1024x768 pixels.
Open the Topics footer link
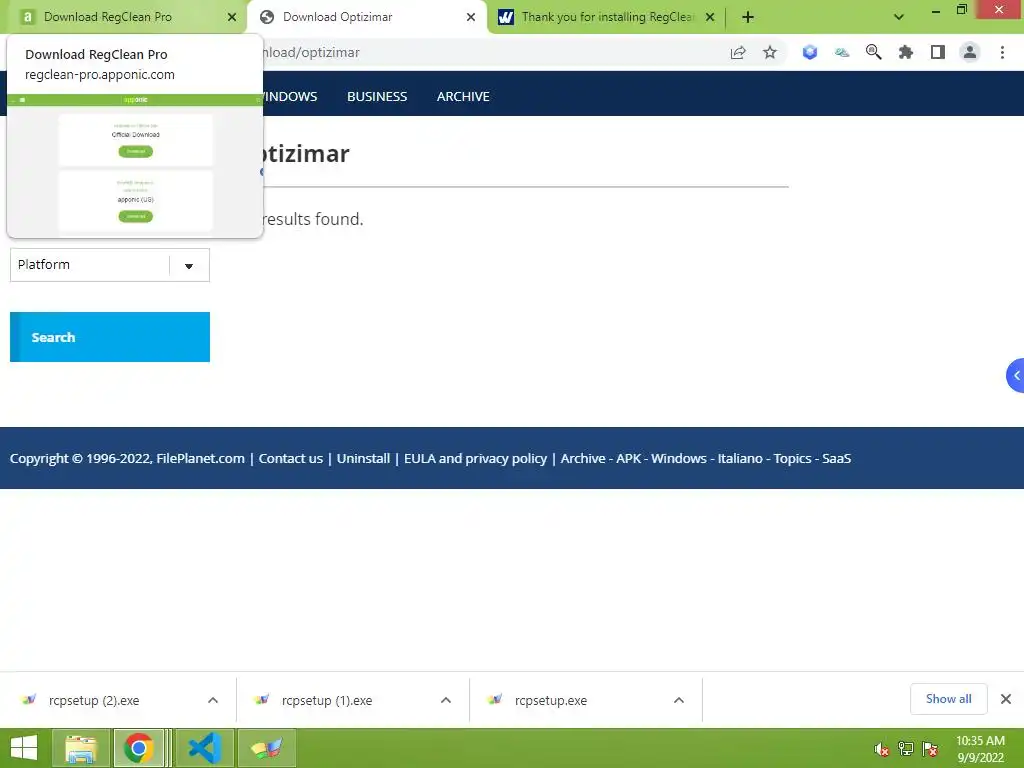click(x=792, y=458)
